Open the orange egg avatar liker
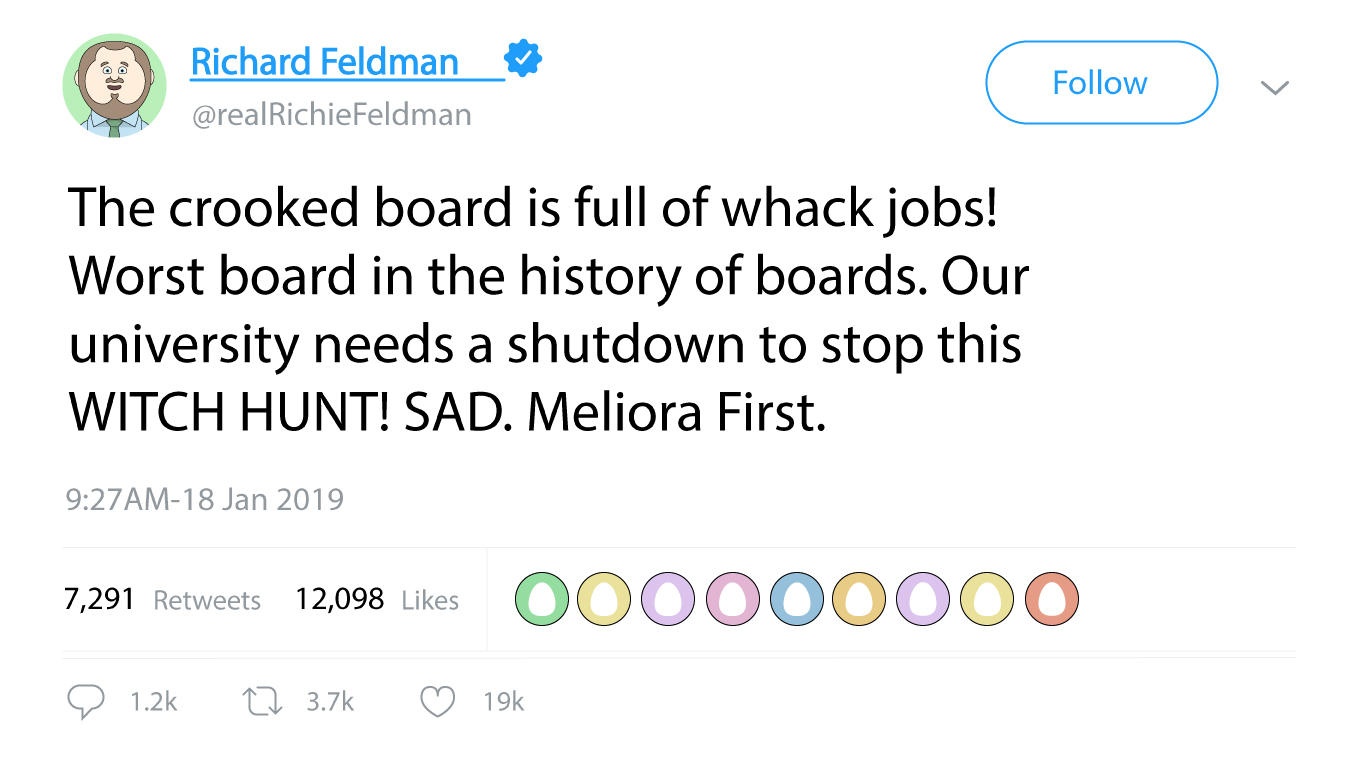The image size is (1366, 768). pyautogui.click(x=860, y=600)
